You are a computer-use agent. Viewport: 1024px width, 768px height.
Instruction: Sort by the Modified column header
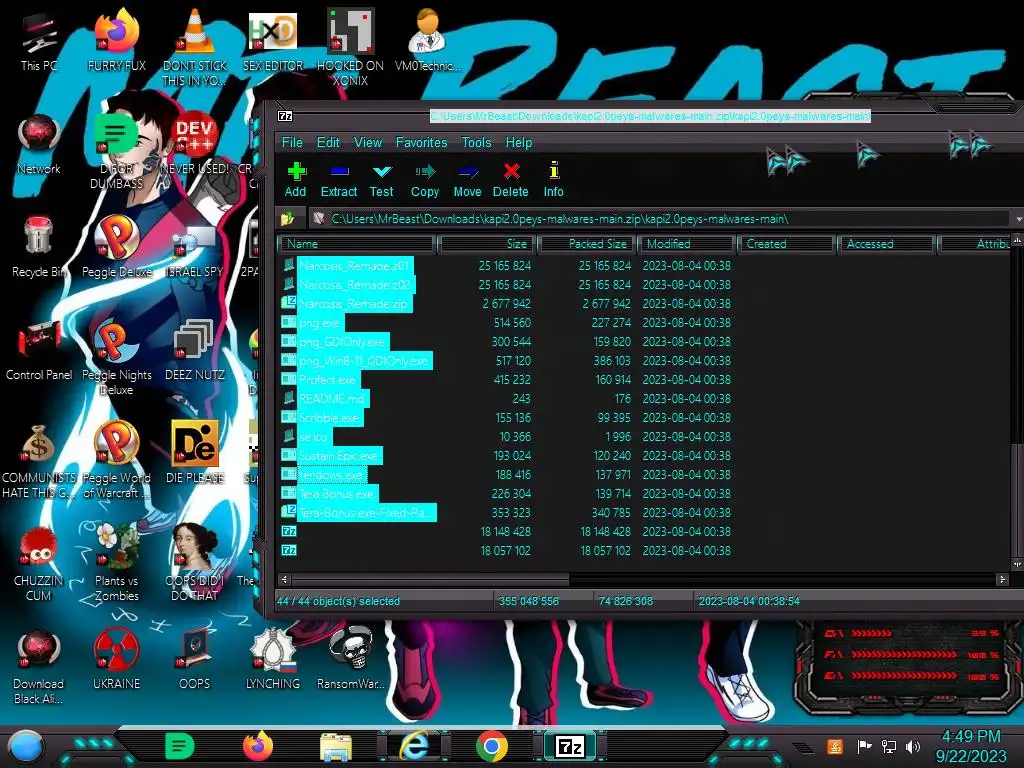(686, 244)
